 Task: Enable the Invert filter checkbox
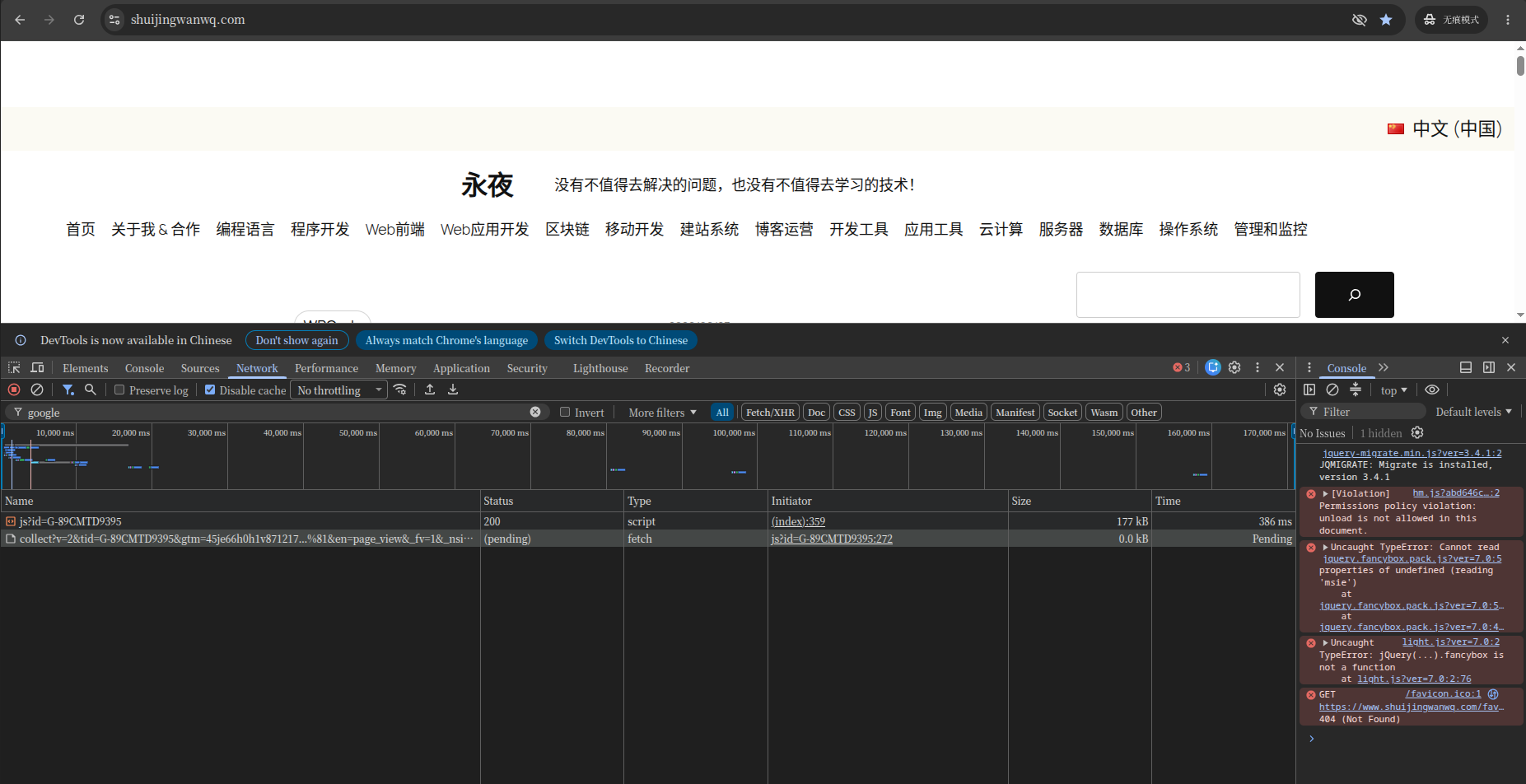point(565,412)
